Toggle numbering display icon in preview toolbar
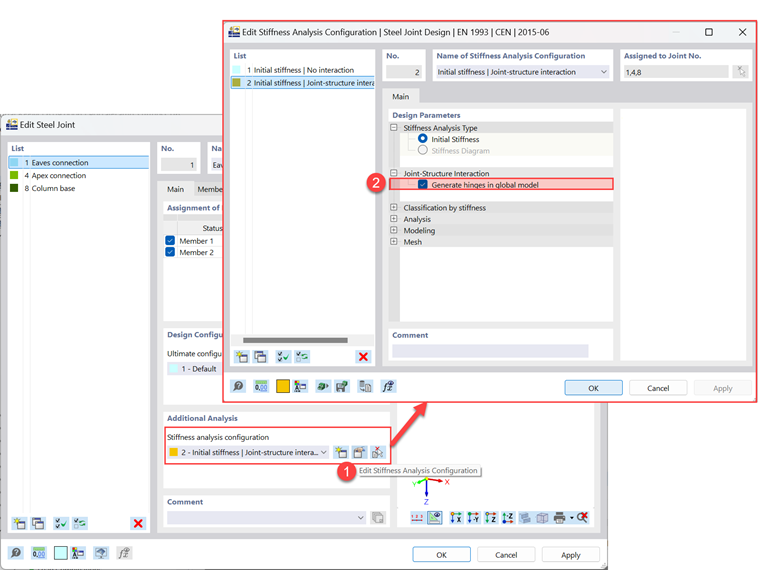The image size is (760, 570). (x=417, y=518)
